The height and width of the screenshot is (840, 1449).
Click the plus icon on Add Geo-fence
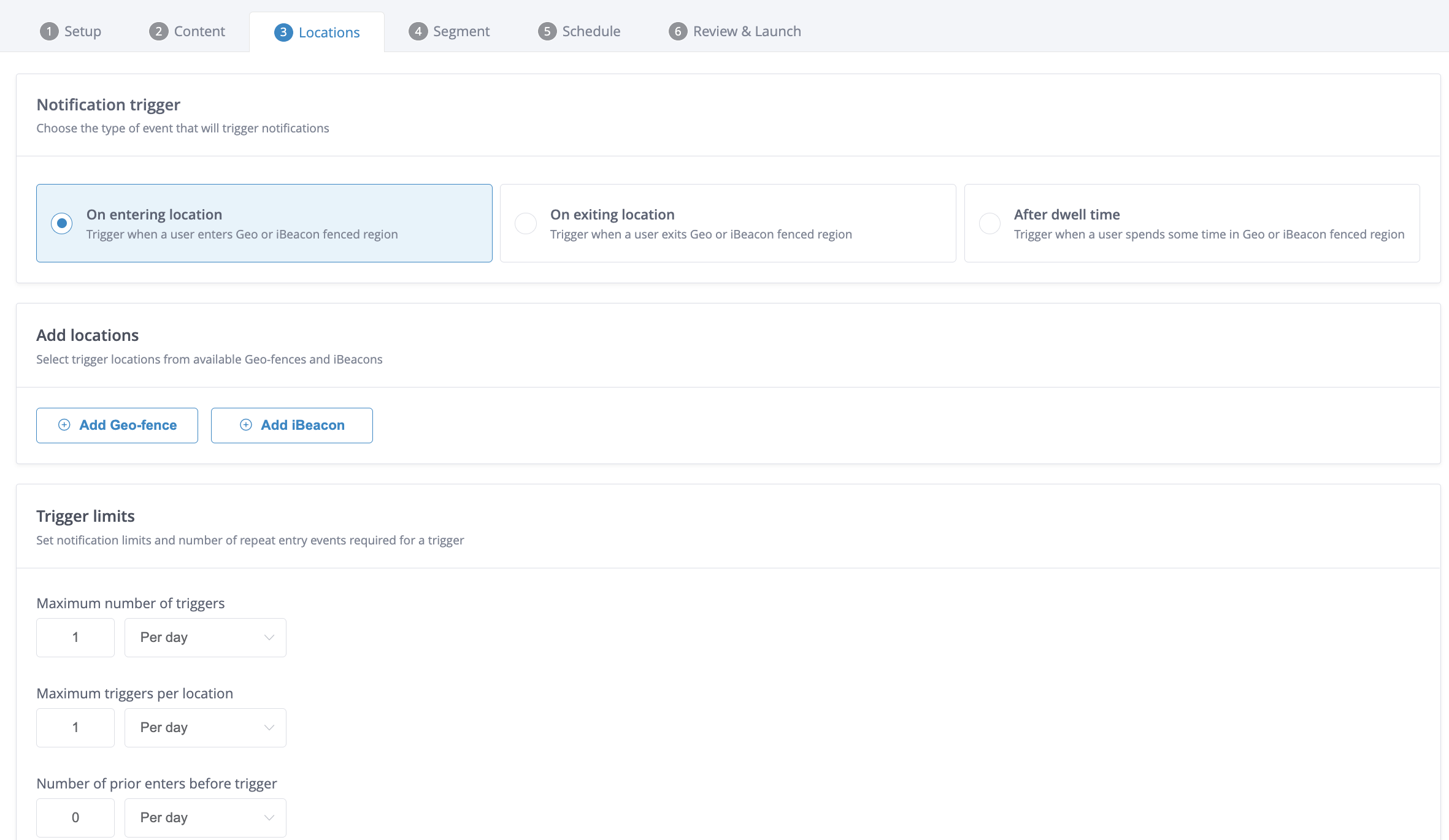click(64, 425)
